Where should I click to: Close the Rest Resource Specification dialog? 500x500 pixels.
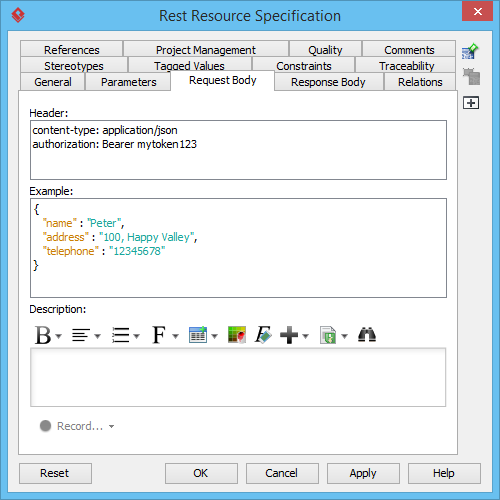[x=477, y=11]
